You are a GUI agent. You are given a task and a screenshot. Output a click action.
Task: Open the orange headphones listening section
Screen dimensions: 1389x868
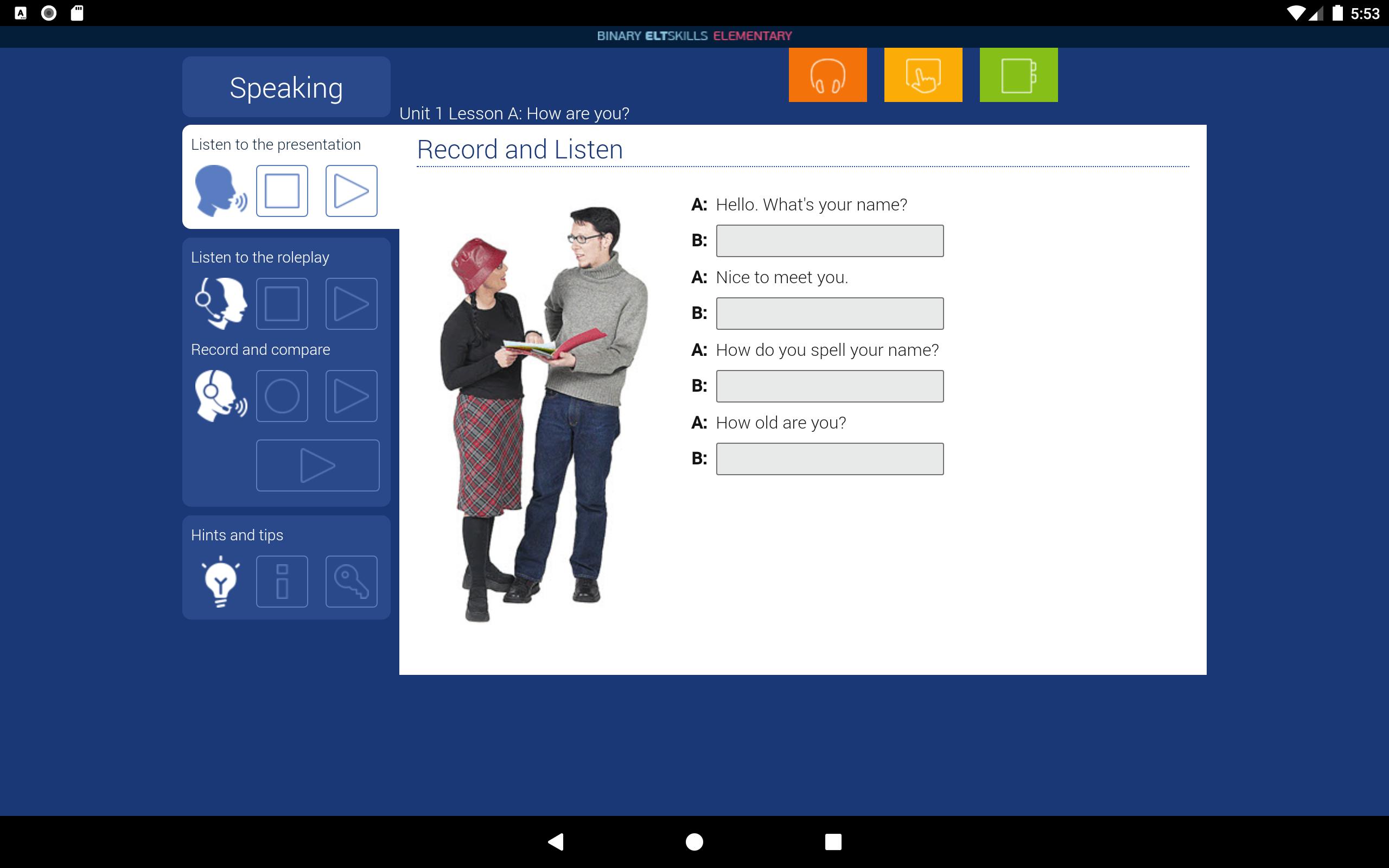tap(827, 75)
